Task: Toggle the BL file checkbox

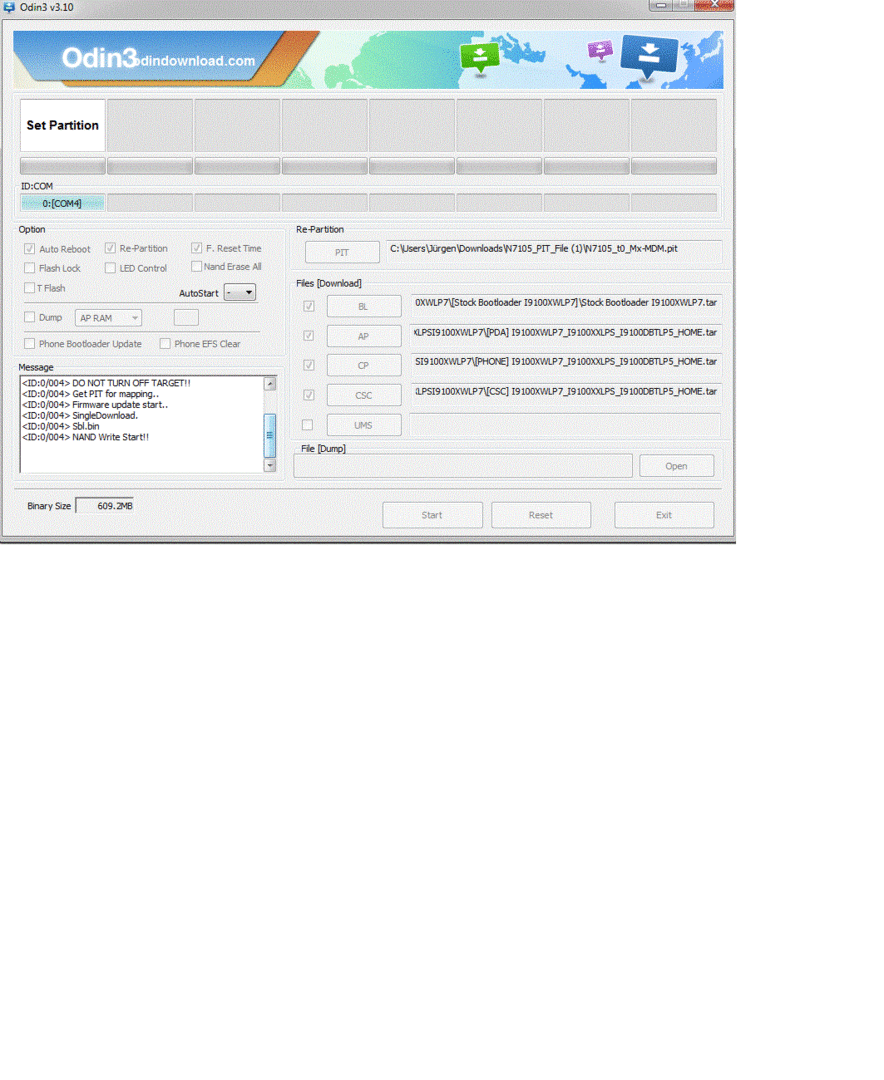Action: [309, 307]
